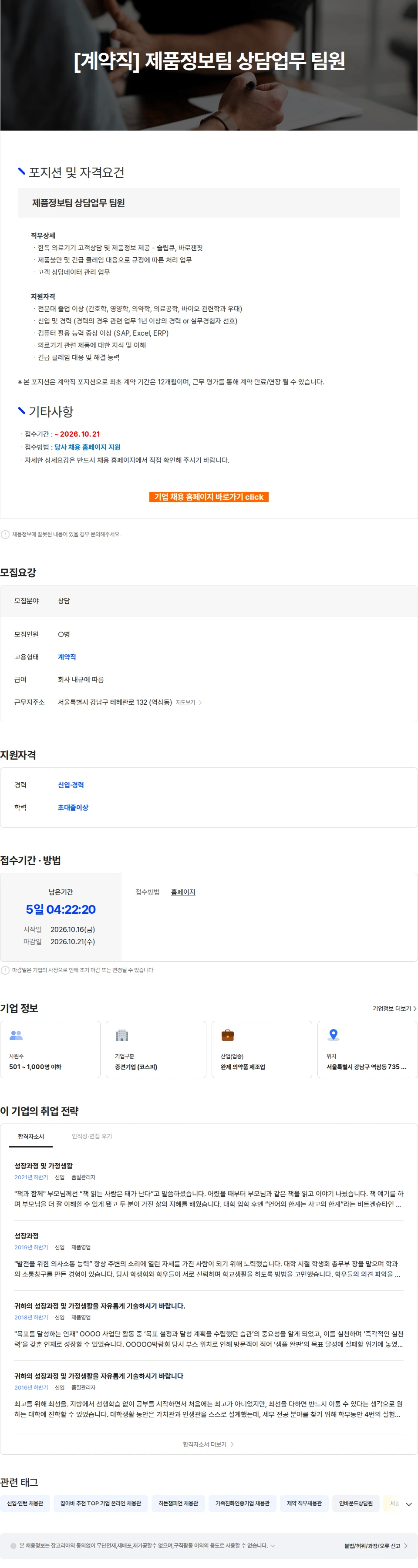This screenshot has width=418, height=1568.
Task: Click 완제 의약품 제조업 industry card
Action: click(262, 1050)
